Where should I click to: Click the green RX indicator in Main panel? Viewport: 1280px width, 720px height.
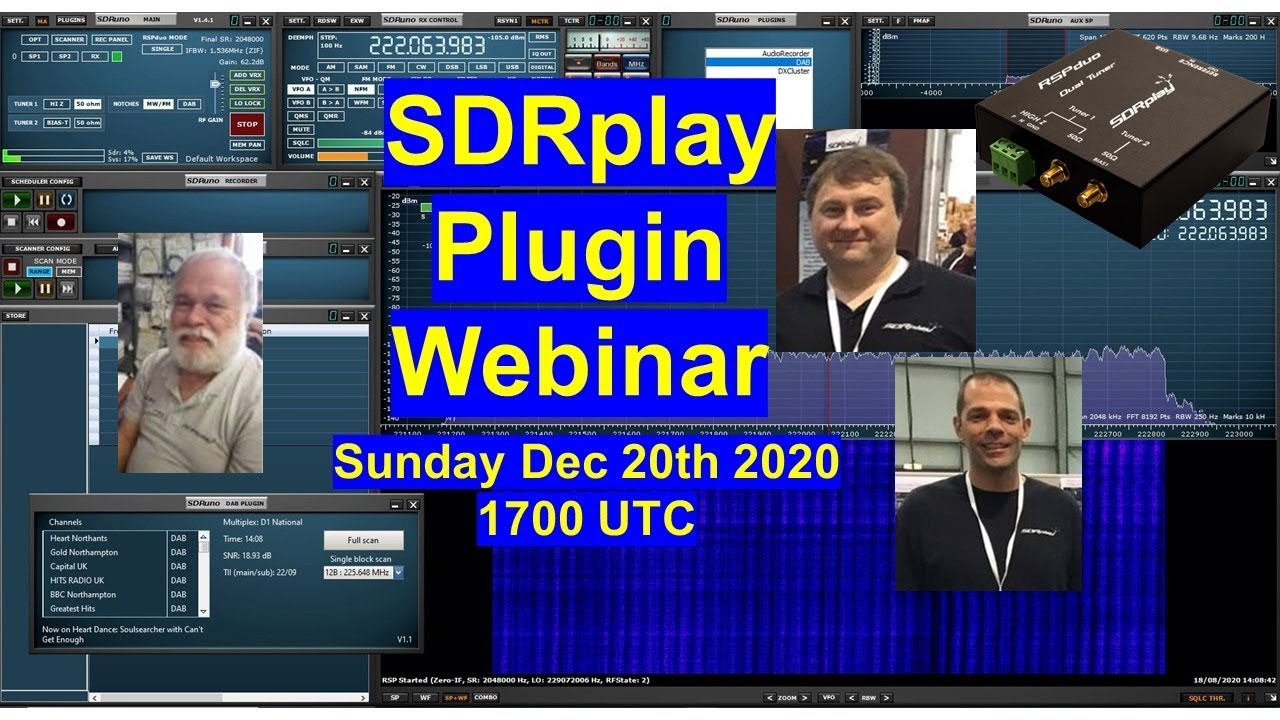point(117,57)
